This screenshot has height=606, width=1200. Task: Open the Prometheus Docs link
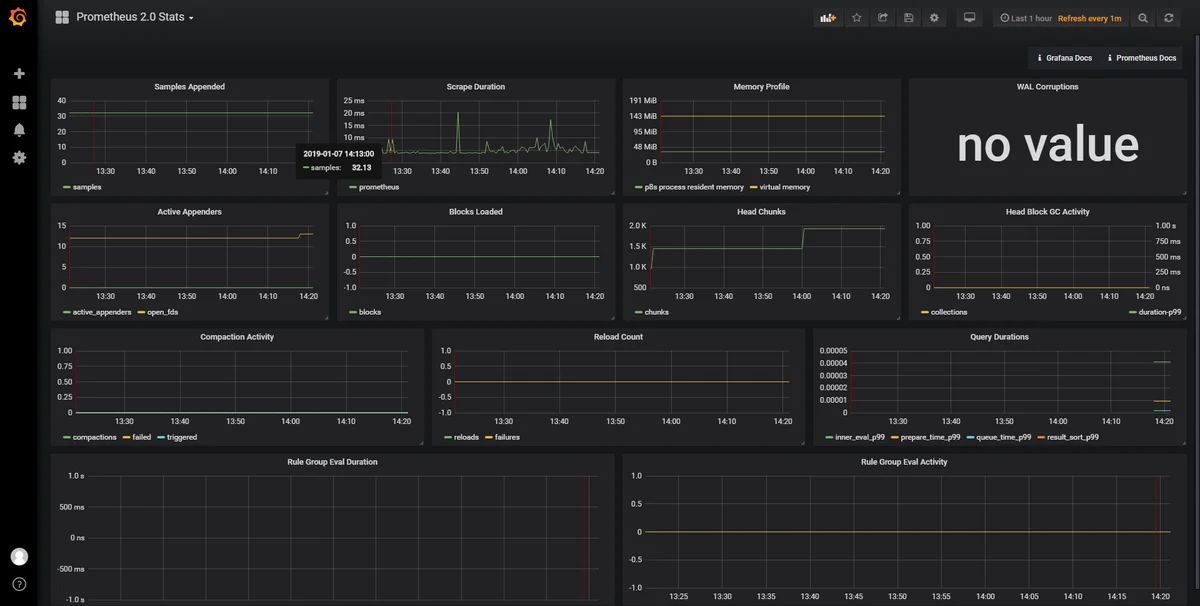[x=1141, y=58]
